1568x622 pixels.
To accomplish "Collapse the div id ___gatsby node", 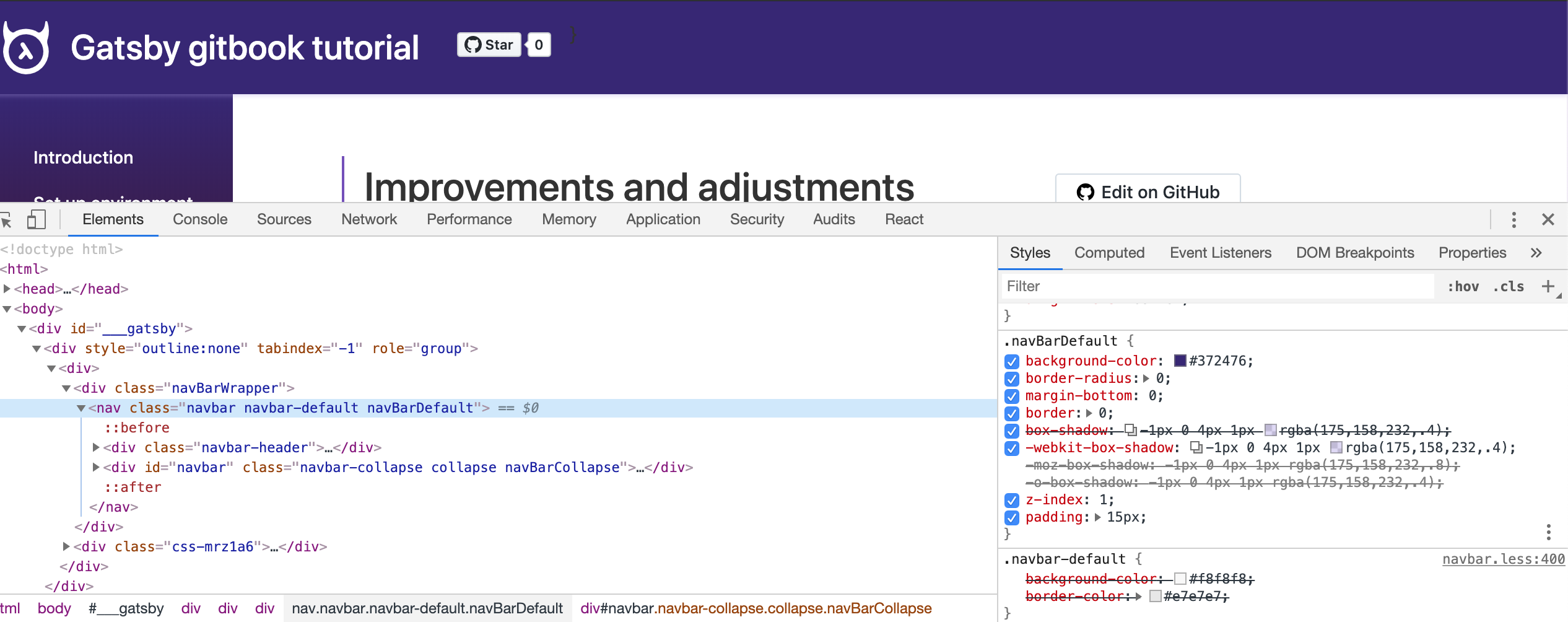I will tap(22, 328).
